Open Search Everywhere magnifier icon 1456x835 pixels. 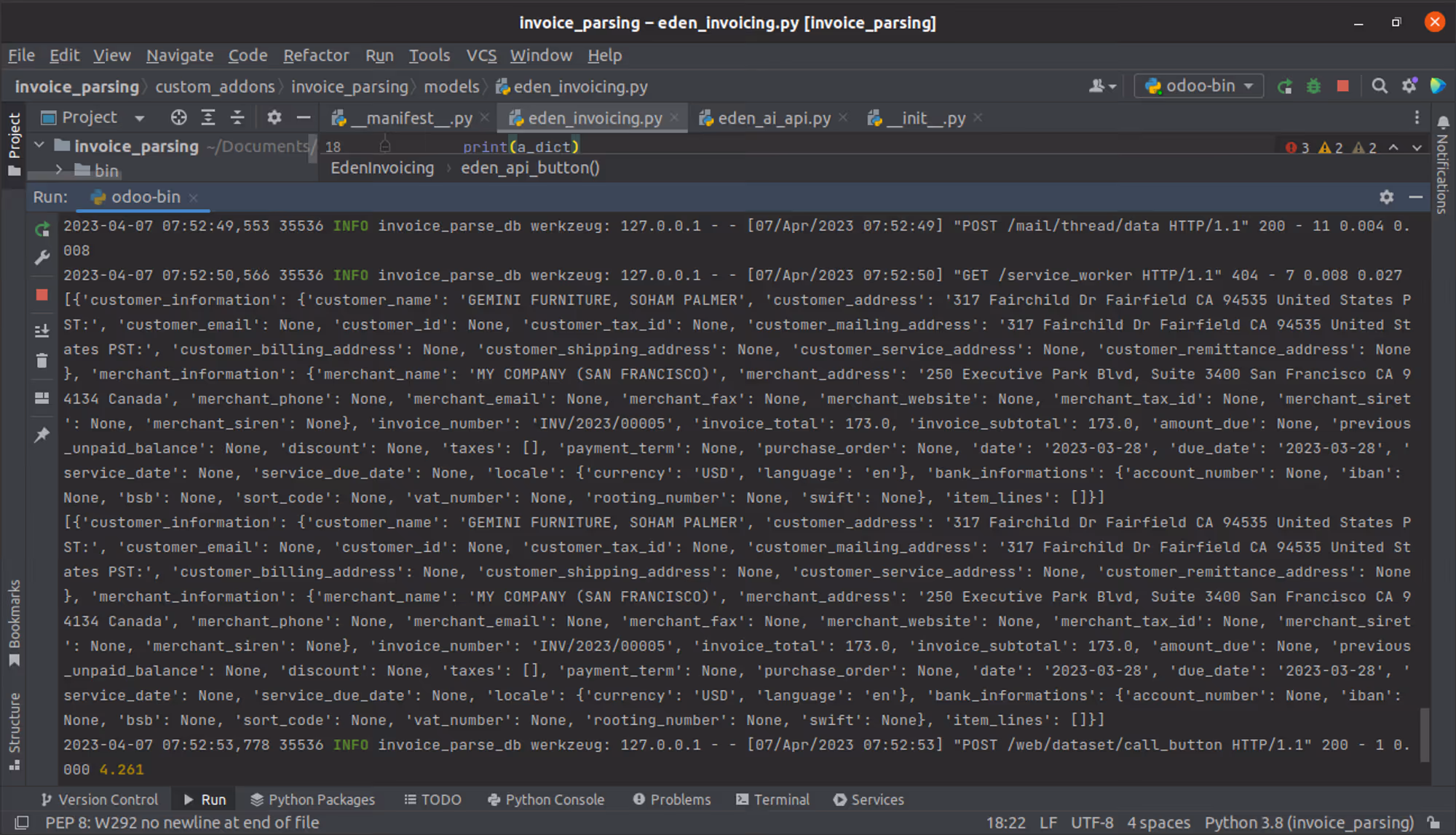coord(1379,86)
